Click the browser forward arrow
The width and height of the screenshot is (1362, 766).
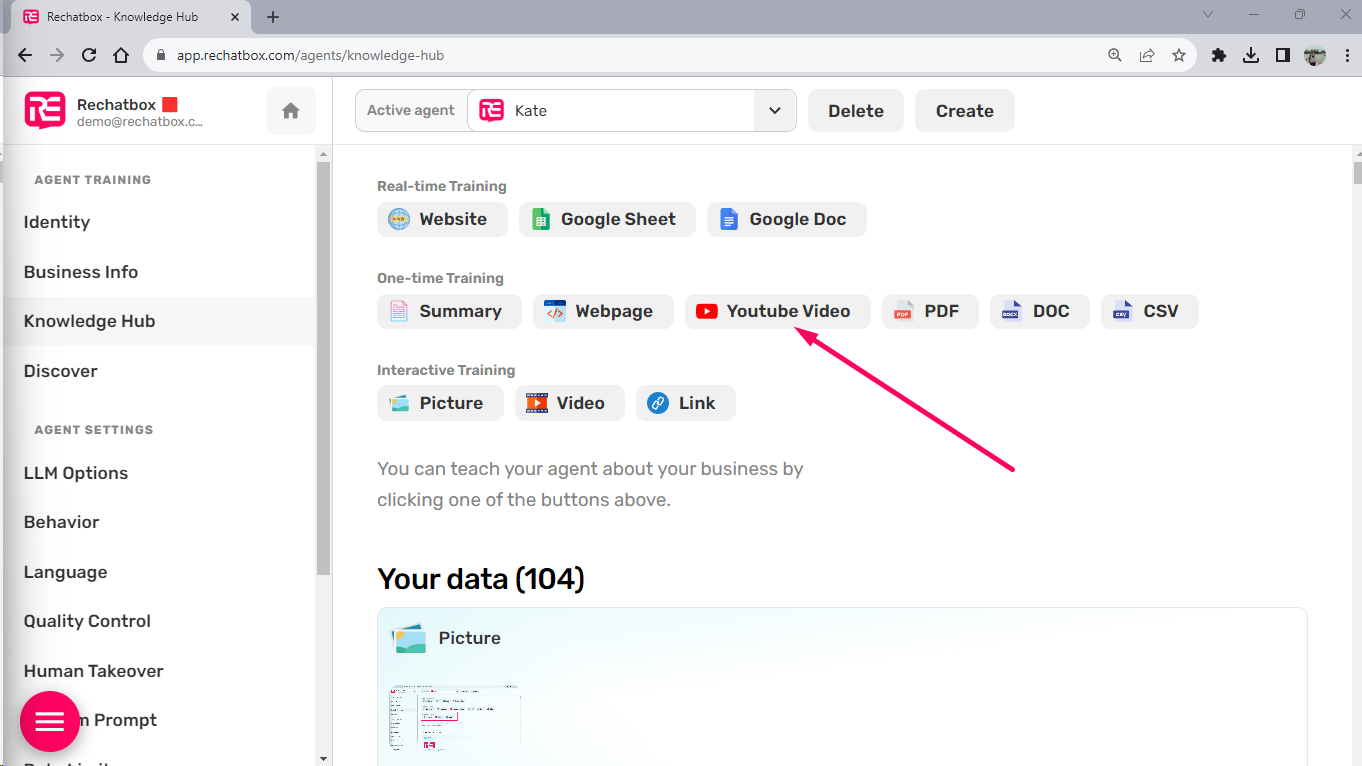57,56
